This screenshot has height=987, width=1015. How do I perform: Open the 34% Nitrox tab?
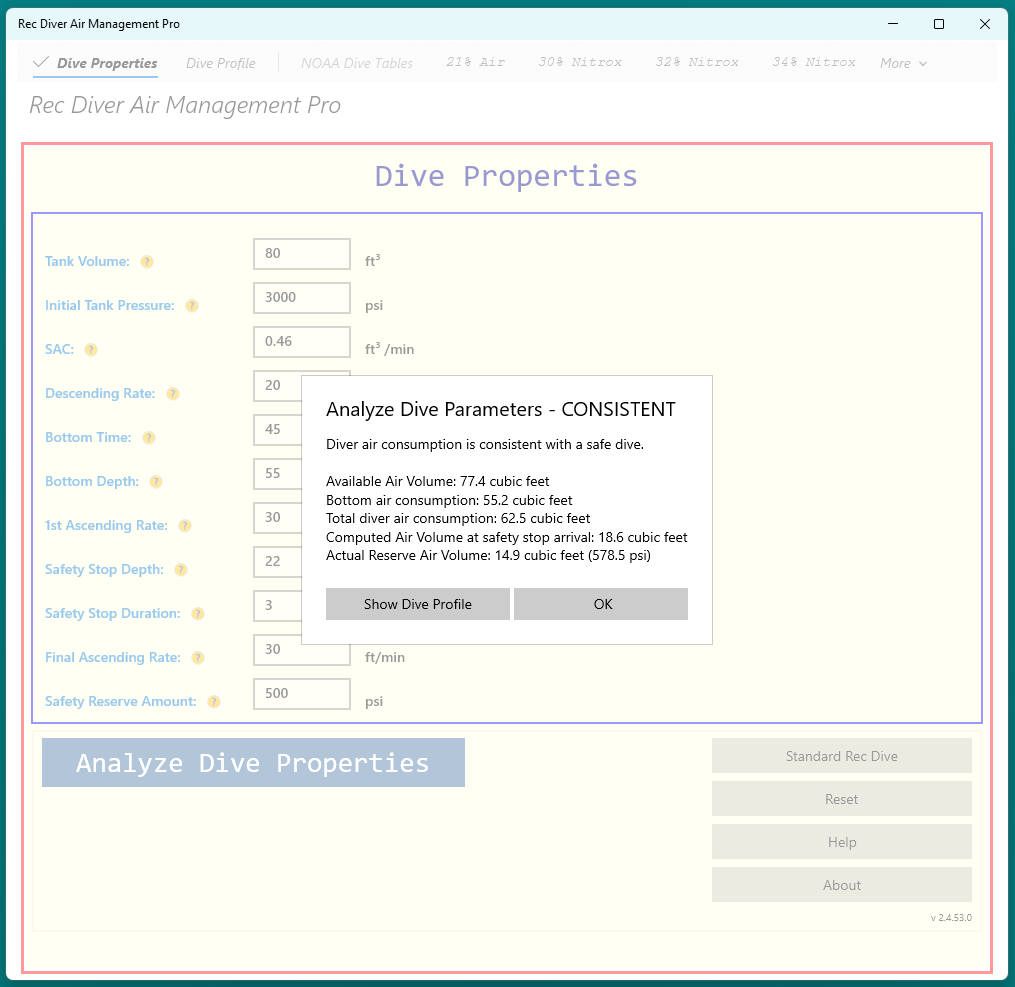814,62
